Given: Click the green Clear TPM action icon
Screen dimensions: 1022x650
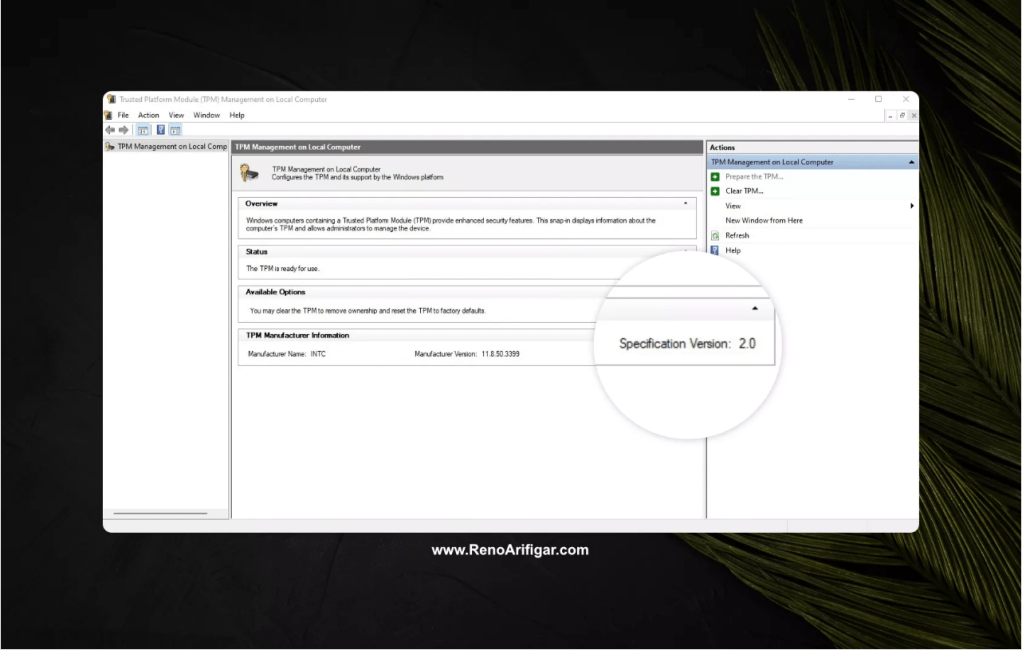Looking at the screenshot, I should coord(714,191).
